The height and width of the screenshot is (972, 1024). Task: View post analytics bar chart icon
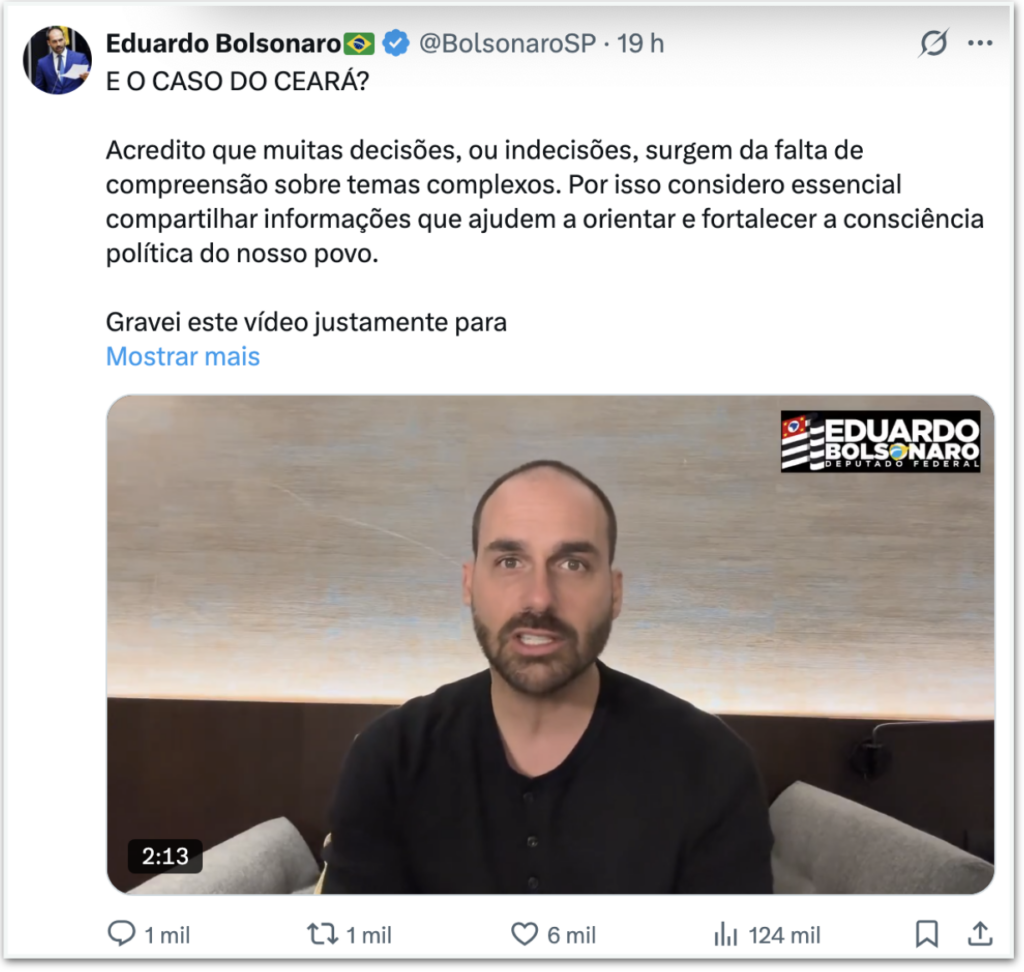(726, 934)
